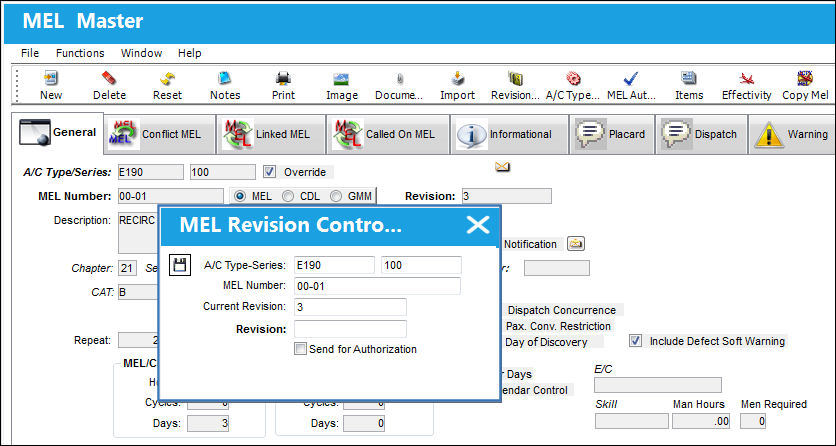Select the GMM radio button
Screen dimensions: 836x446
336,196
